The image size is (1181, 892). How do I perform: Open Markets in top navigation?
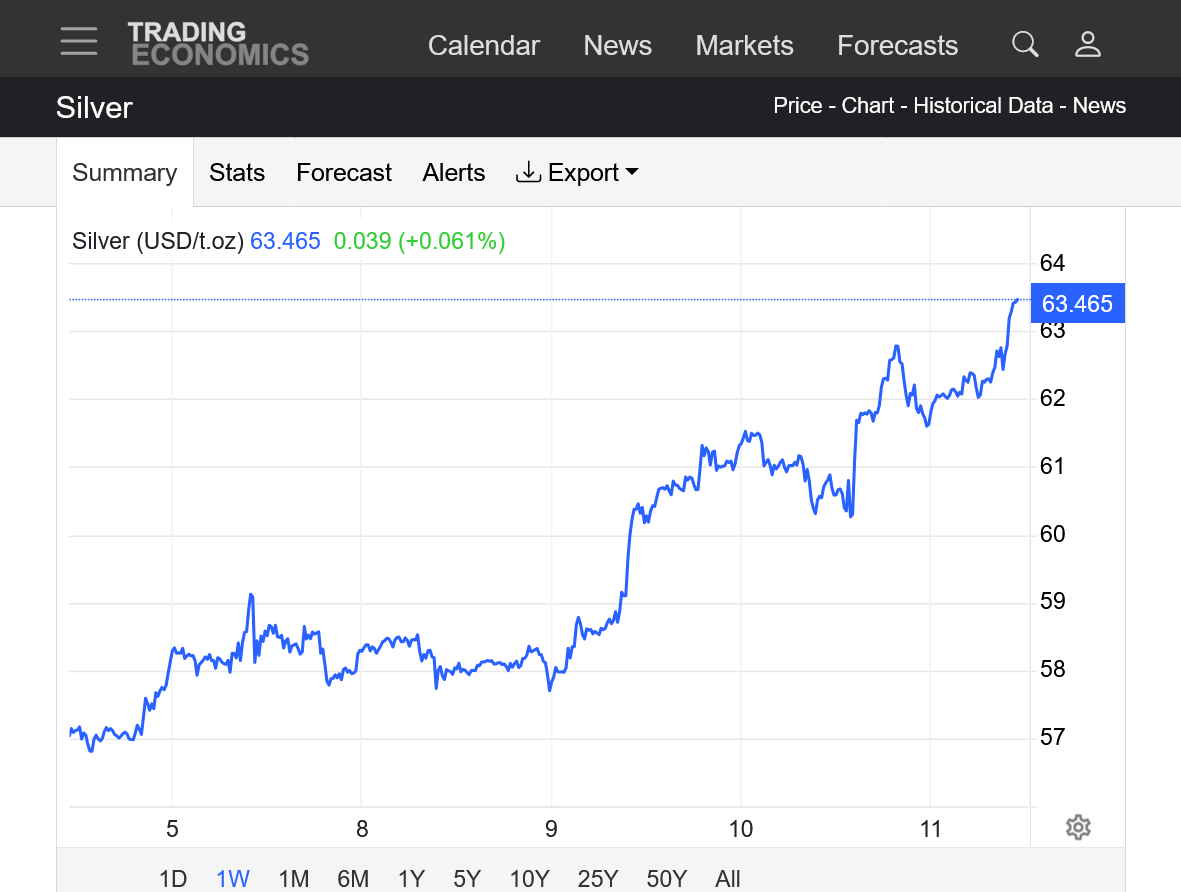click(744, 46)
